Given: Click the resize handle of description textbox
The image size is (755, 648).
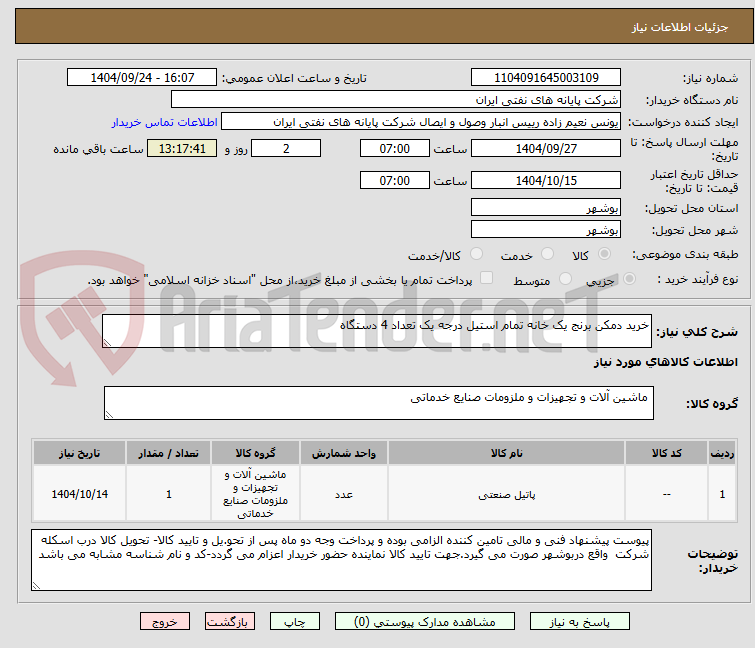Looking at the screenshot, I should [x=107, y=343].
